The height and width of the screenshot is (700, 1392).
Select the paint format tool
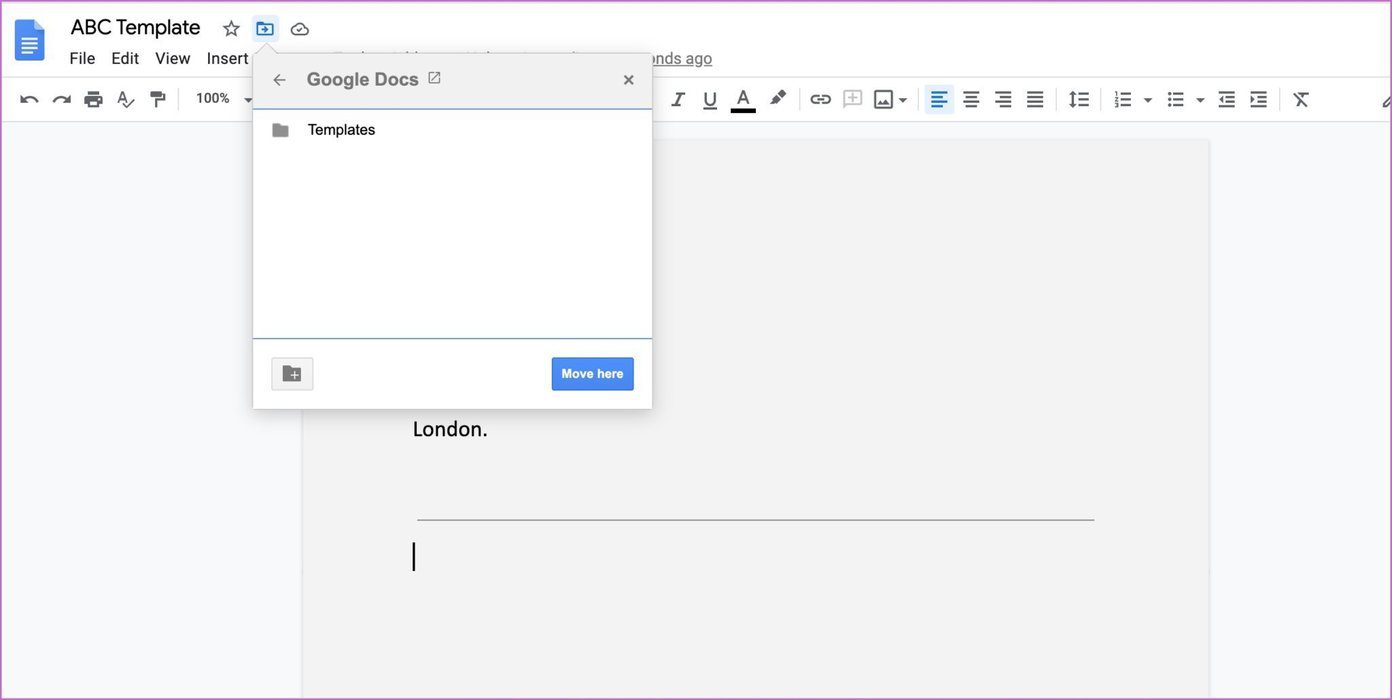coord(158,99)
